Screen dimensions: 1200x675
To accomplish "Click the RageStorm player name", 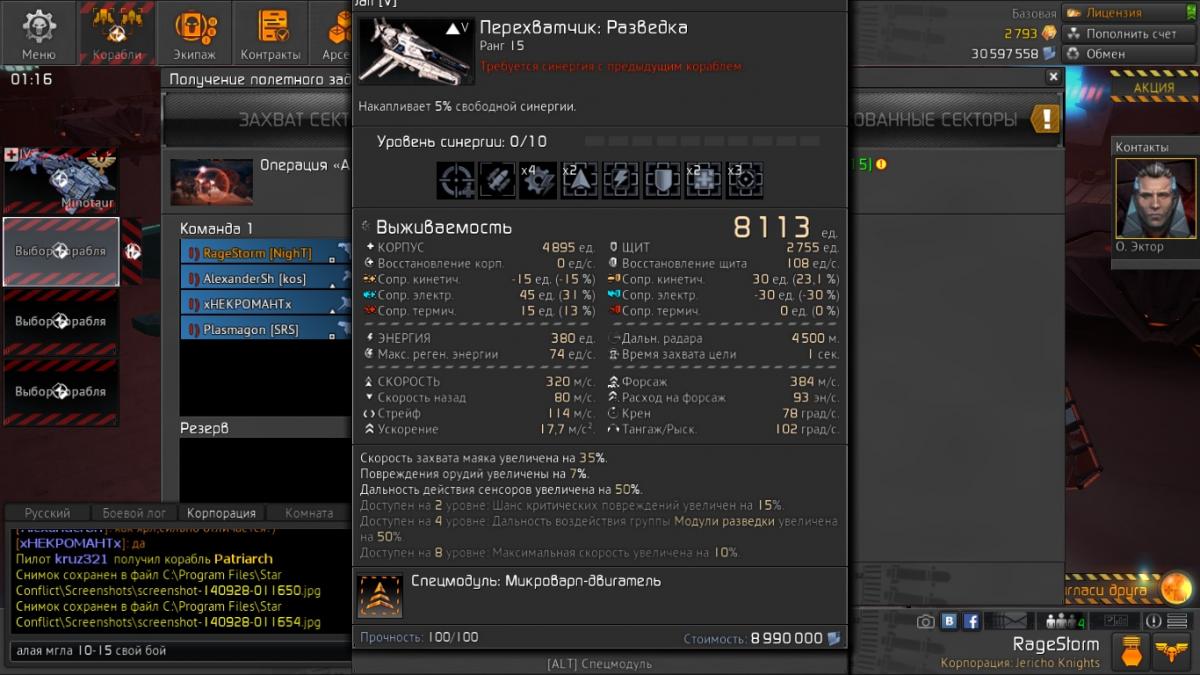I will coord(1056,644).
